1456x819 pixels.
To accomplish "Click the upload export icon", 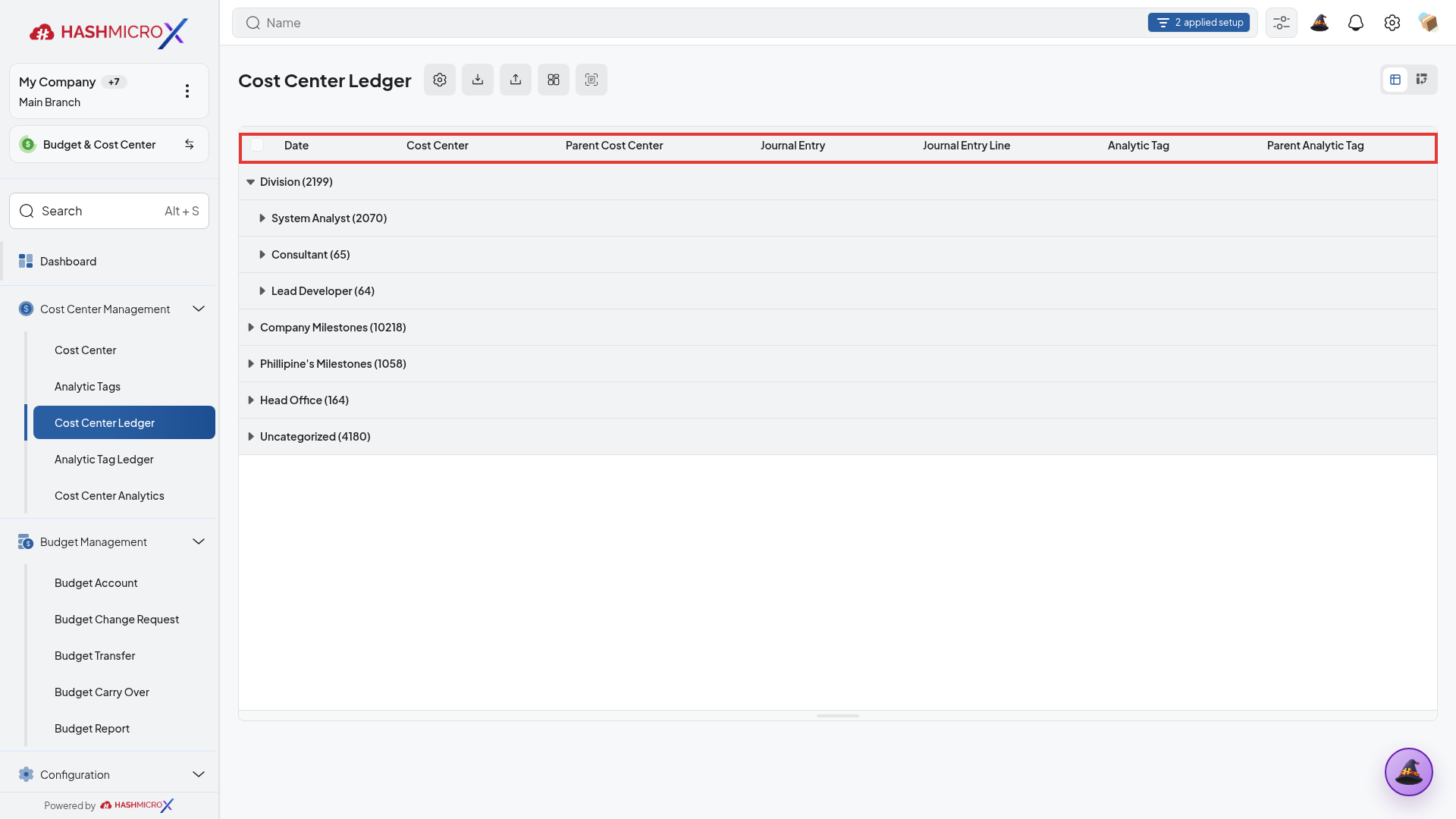I will click(x=516, y=80).
